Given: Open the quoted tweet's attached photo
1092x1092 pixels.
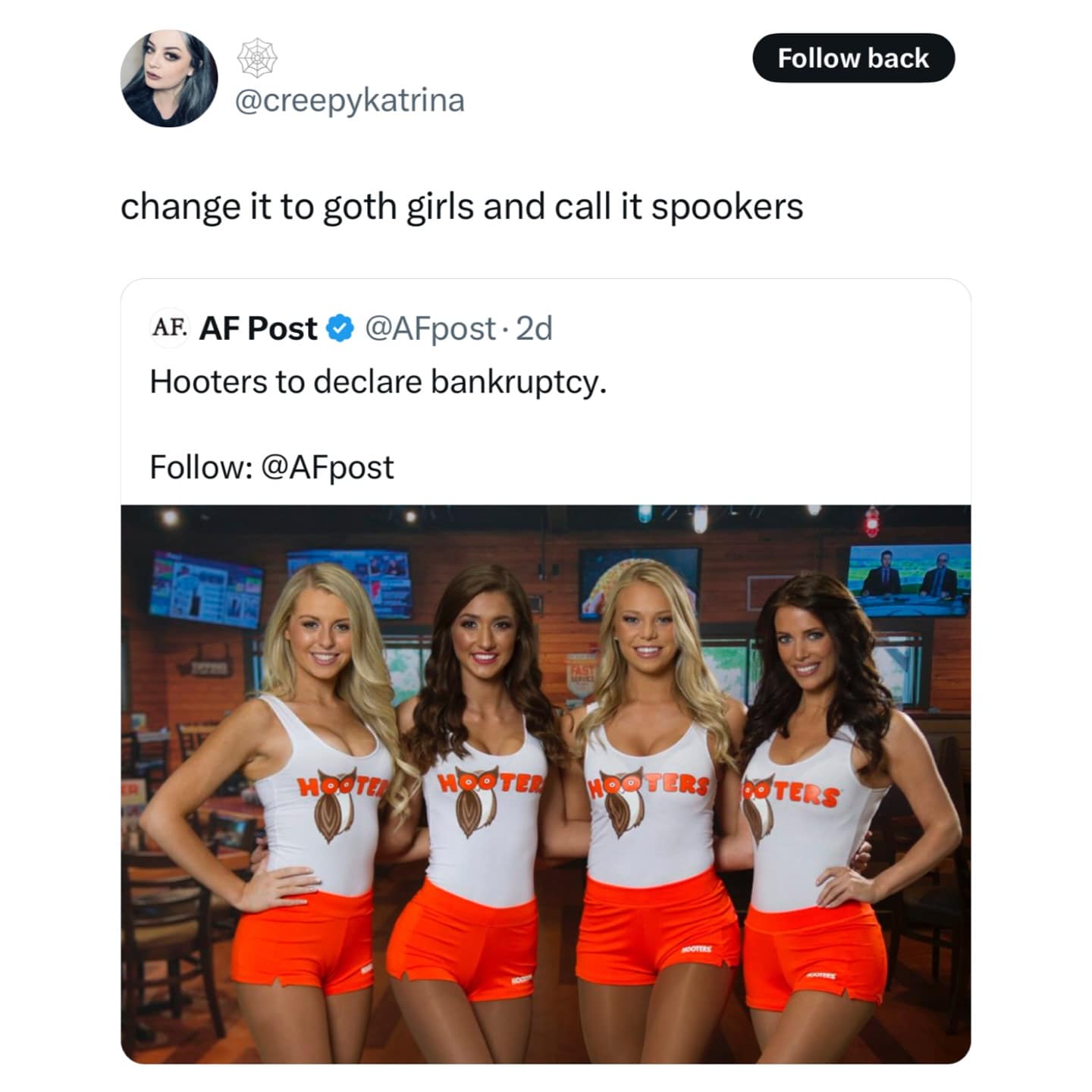Looking at the screenshot, I should coord(546,784).
